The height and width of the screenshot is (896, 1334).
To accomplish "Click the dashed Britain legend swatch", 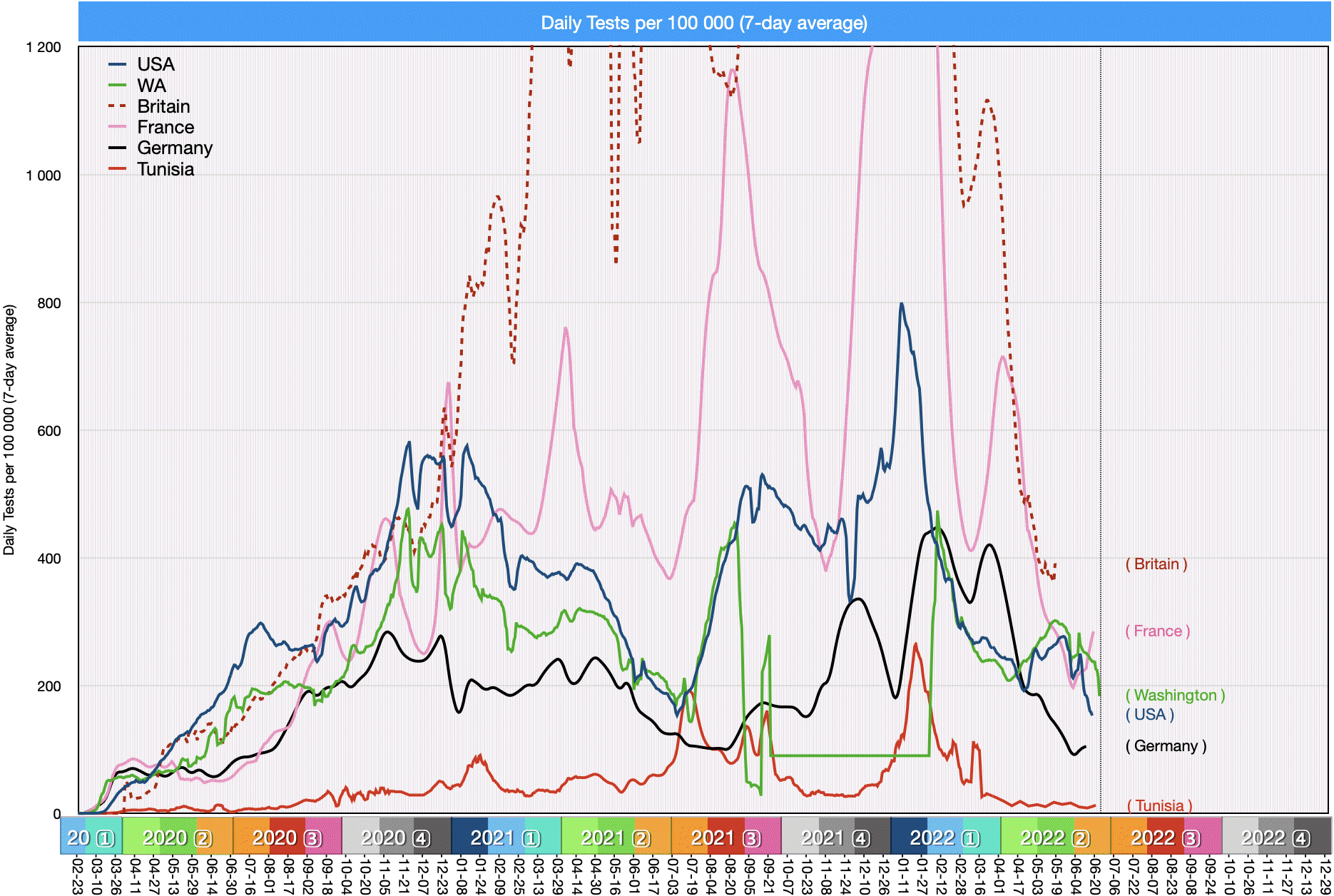I will point(118,107).
